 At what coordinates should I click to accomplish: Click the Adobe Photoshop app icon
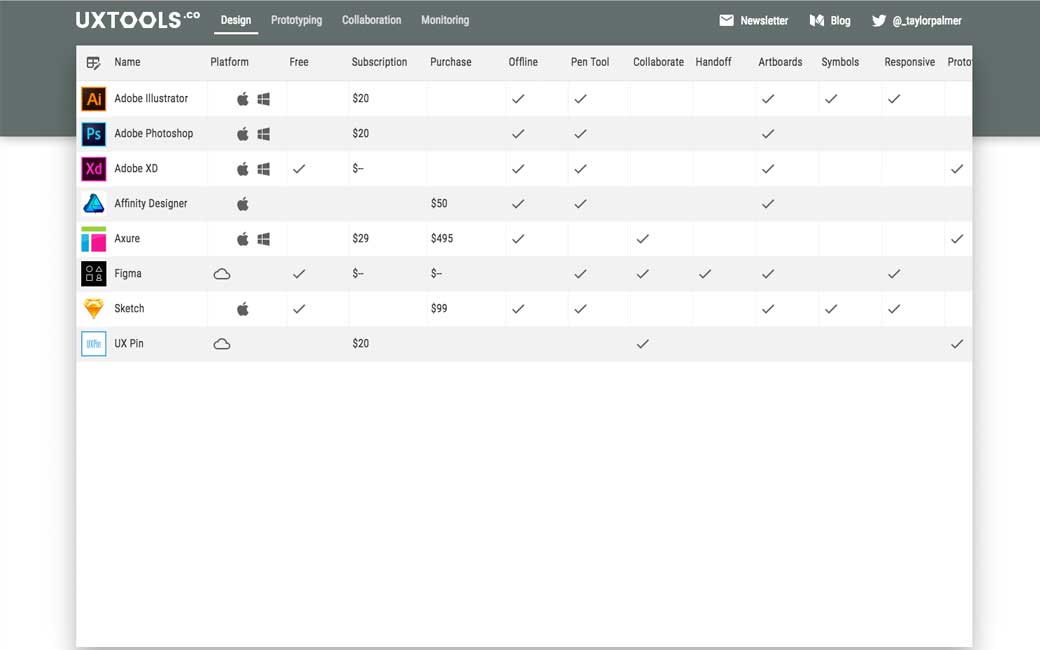(x=94, y=134)
